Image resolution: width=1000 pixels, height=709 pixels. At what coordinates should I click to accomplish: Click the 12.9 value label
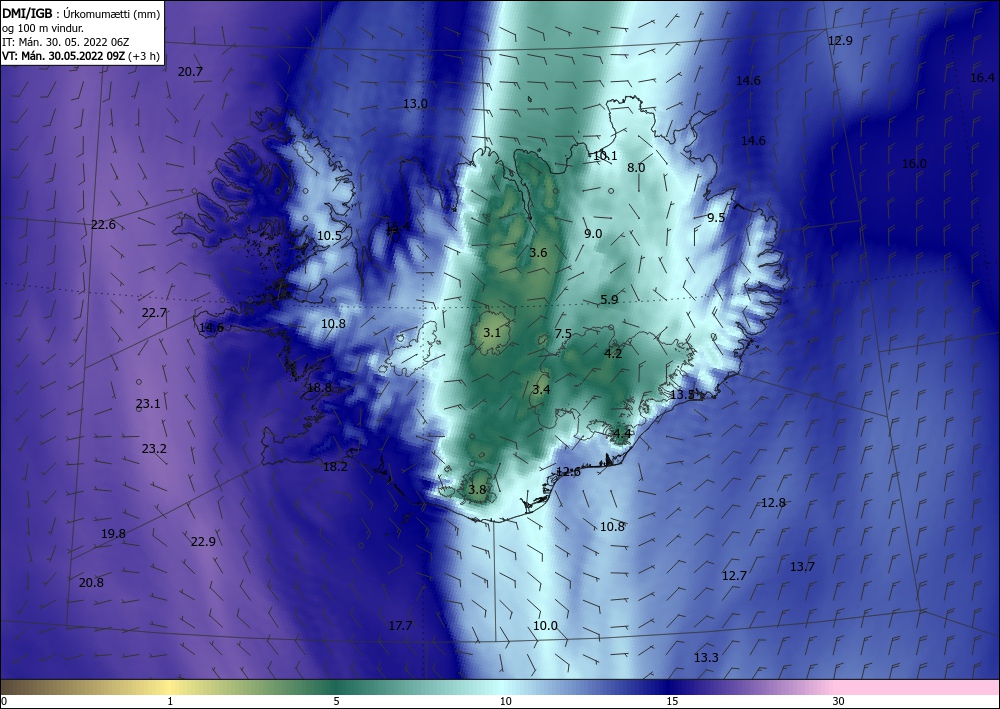pyautogui.click(x=840, y=41)
